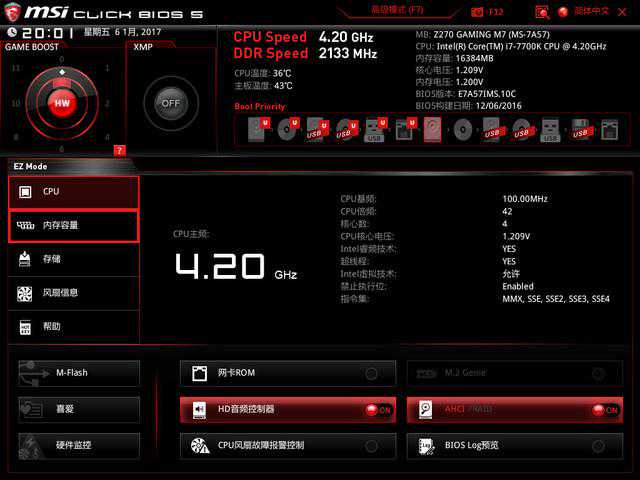Launch the M-Flash utility
The image size is (640, 480).
(x=78, y=373)
